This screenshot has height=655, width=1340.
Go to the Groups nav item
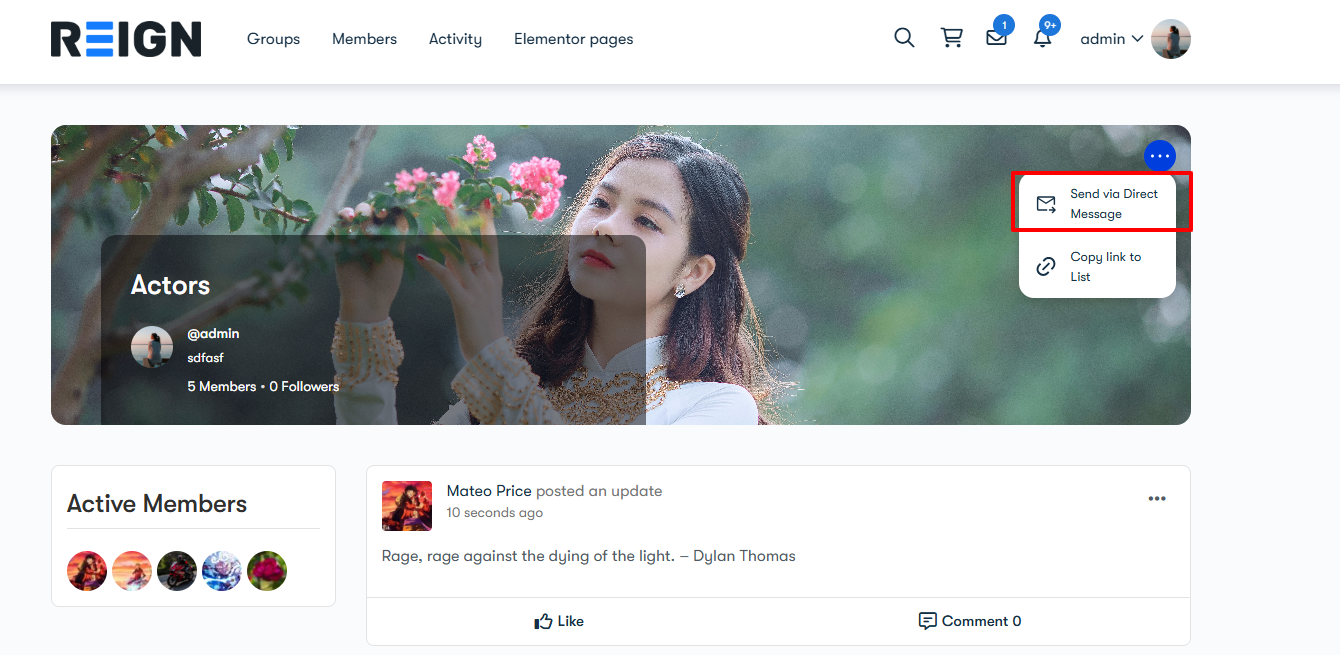point(273,39)
